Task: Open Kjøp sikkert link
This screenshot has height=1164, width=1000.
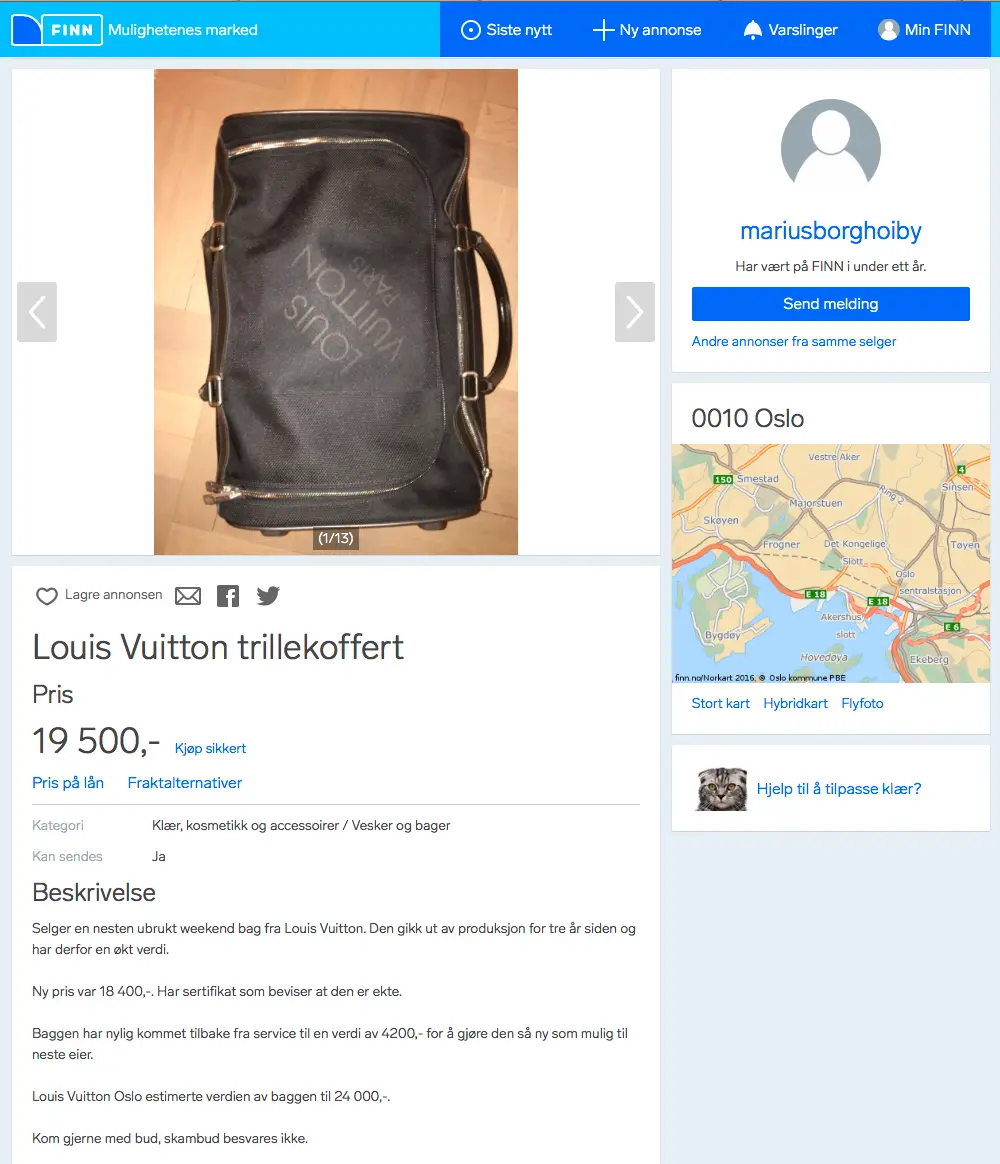Action: (210, 748)
